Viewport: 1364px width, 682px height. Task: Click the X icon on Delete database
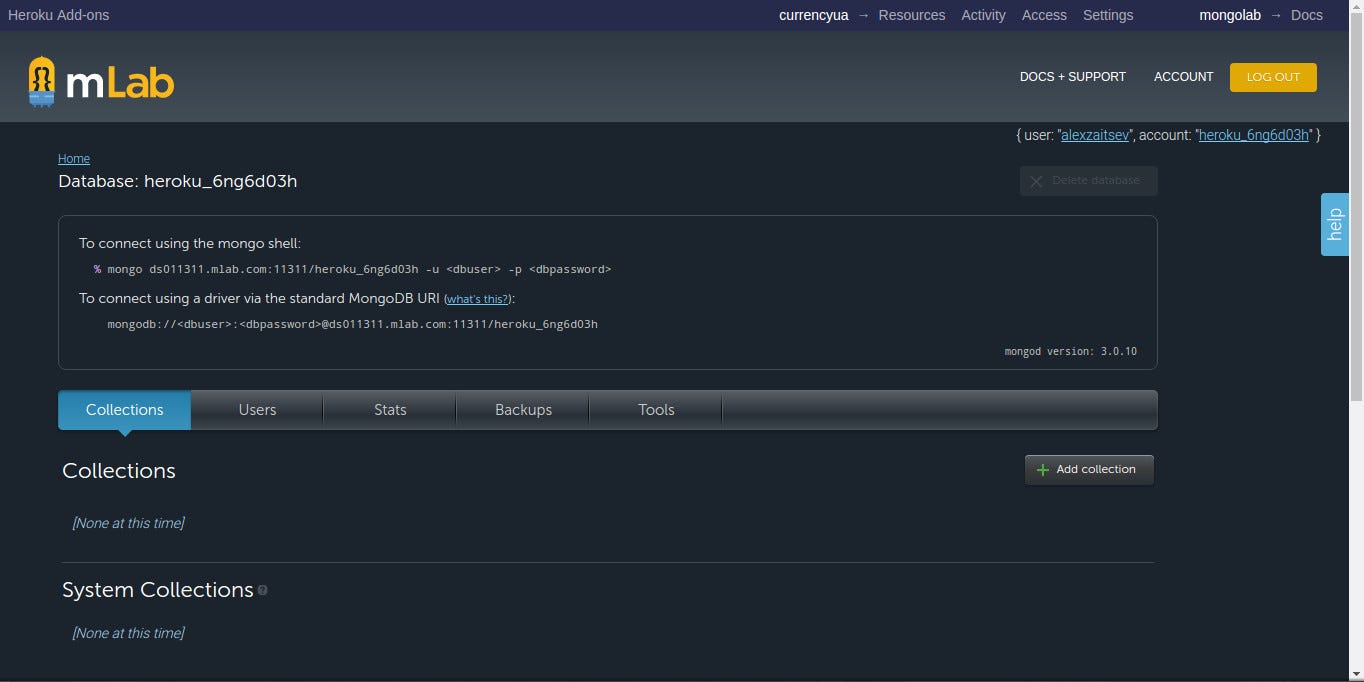click(x=1036, y=181)
